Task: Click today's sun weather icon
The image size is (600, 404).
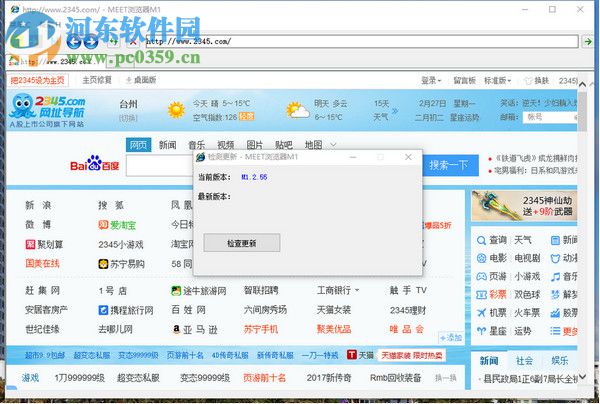Action: click(176, 110)
